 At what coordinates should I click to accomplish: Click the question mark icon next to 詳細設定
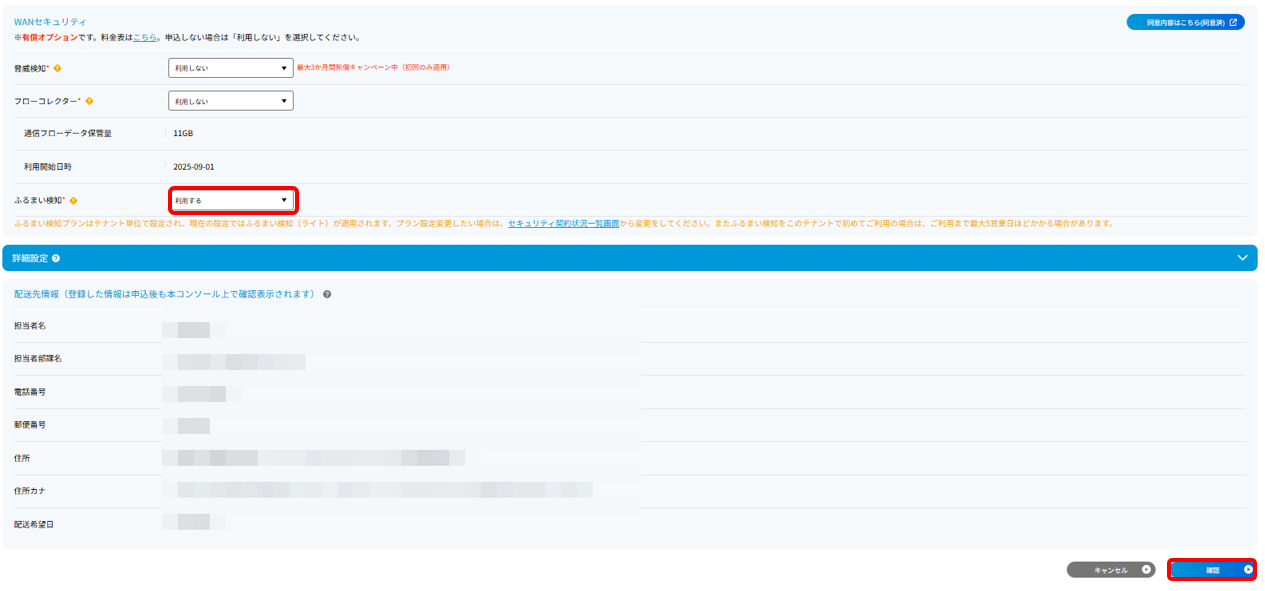[57, 258]
